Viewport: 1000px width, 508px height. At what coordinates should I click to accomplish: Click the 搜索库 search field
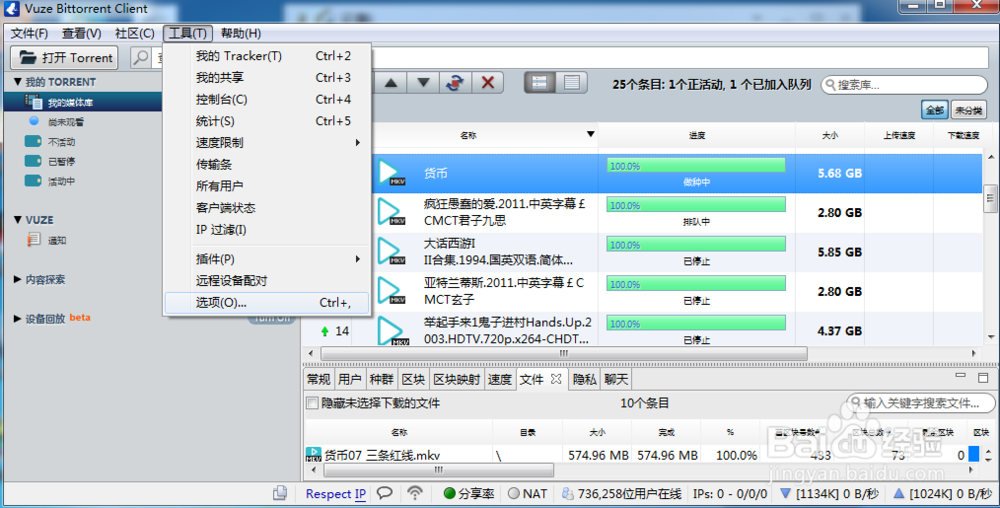click(904, 85)
